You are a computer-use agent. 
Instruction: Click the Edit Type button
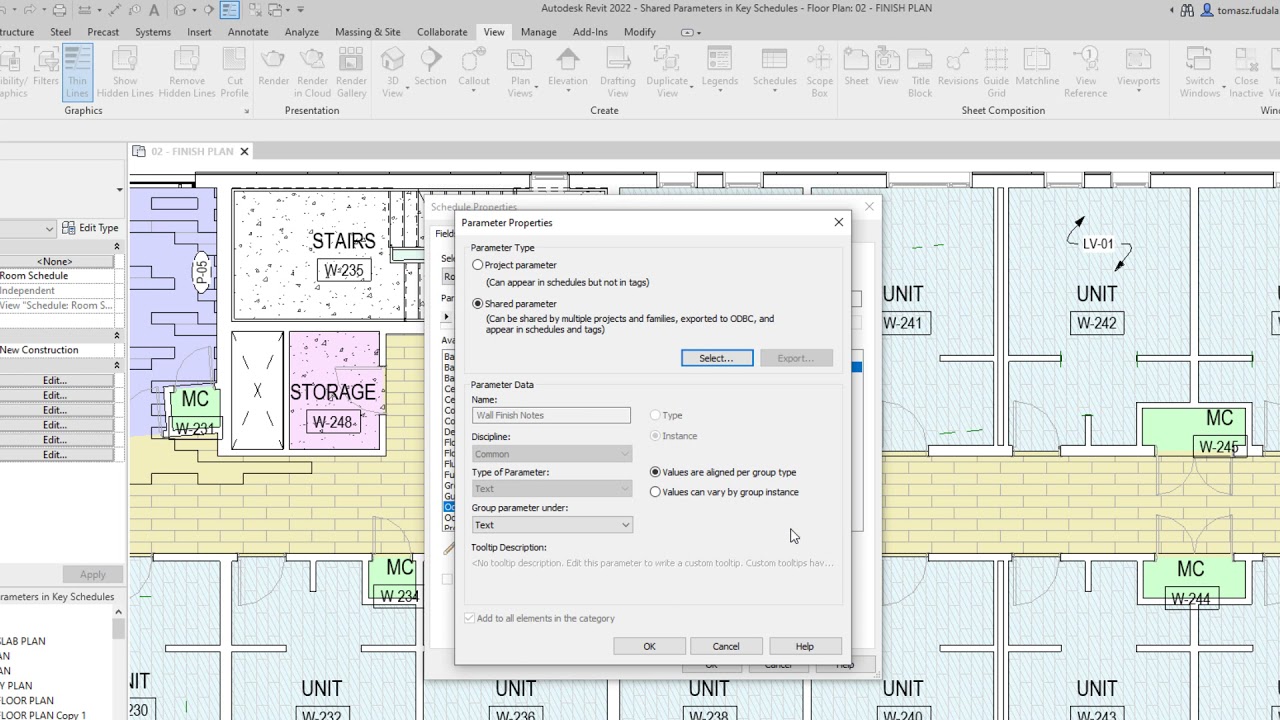[90, 228]
